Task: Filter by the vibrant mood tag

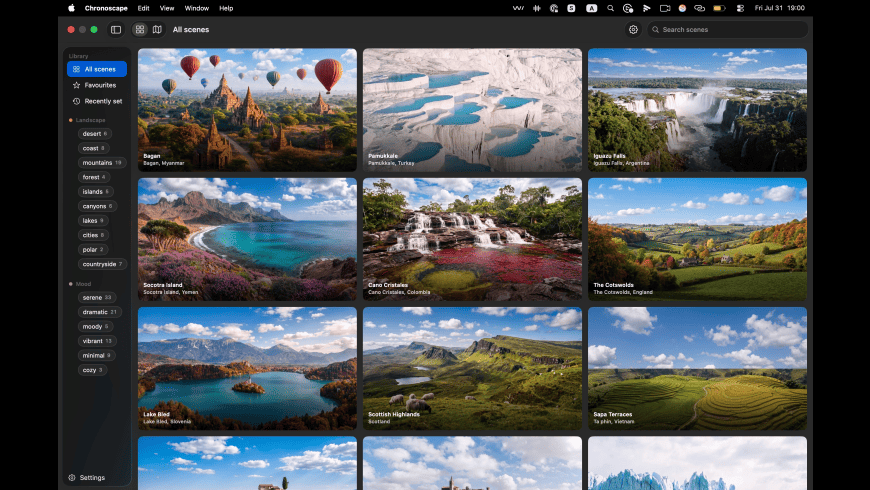Action: click(x=97, y=341)
